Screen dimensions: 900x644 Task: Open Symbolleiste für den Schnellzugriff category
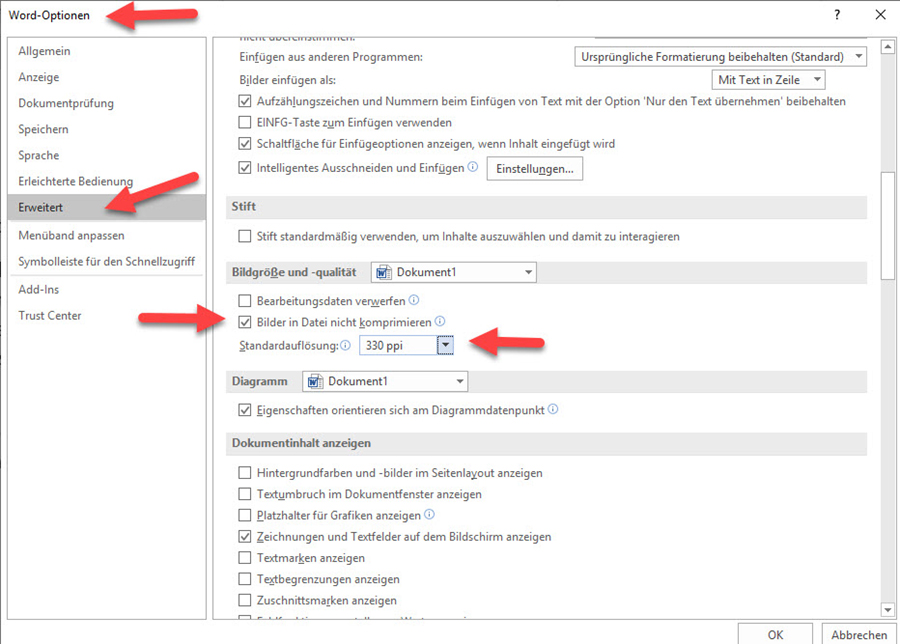point(107,261)
